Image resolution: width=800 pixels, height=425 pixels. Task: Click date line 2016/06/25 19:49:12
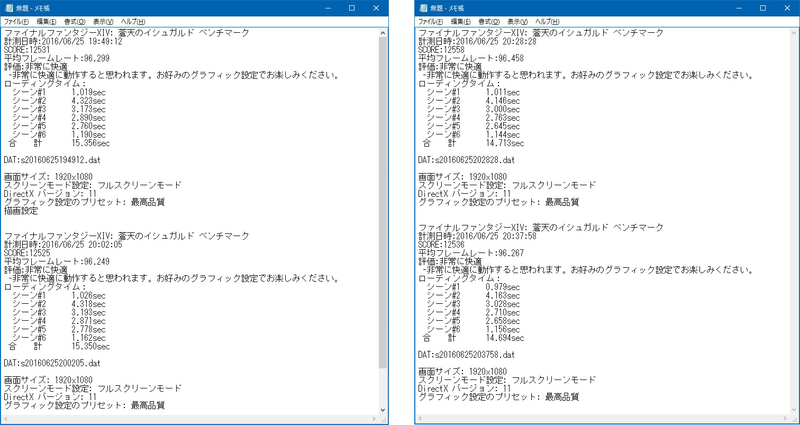pyautogui.click(x=63, y=42)
